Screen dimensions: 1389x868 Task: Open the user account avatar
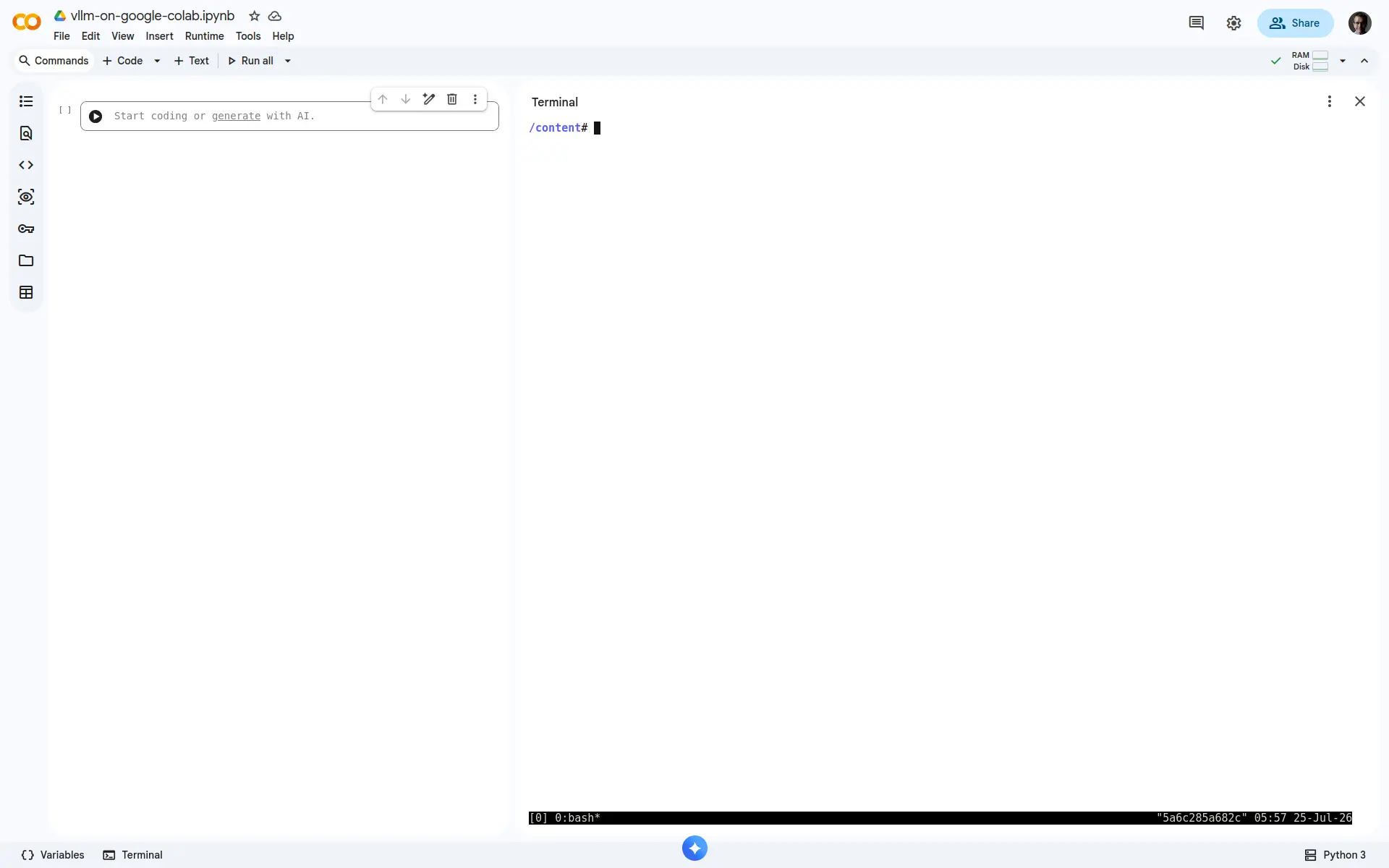click(x=1360, y=23)
